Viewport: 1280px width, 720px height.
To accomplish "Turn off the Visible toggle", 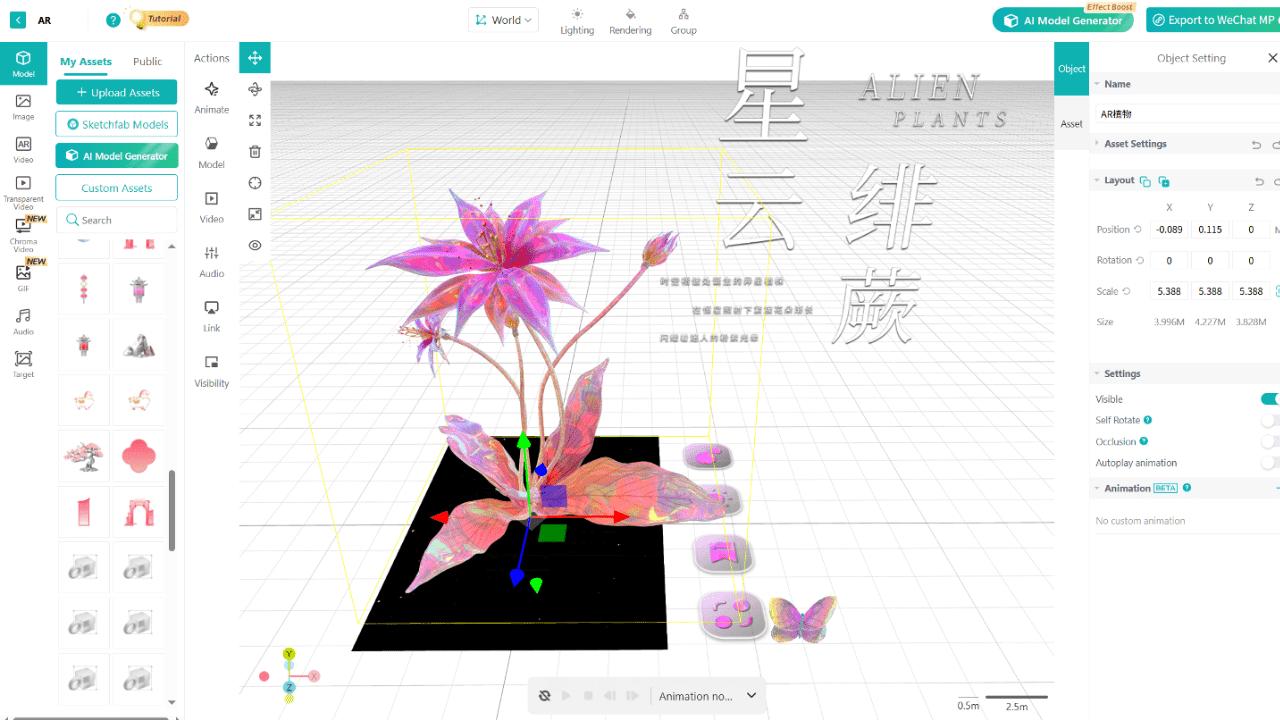I will [1271, 398].
